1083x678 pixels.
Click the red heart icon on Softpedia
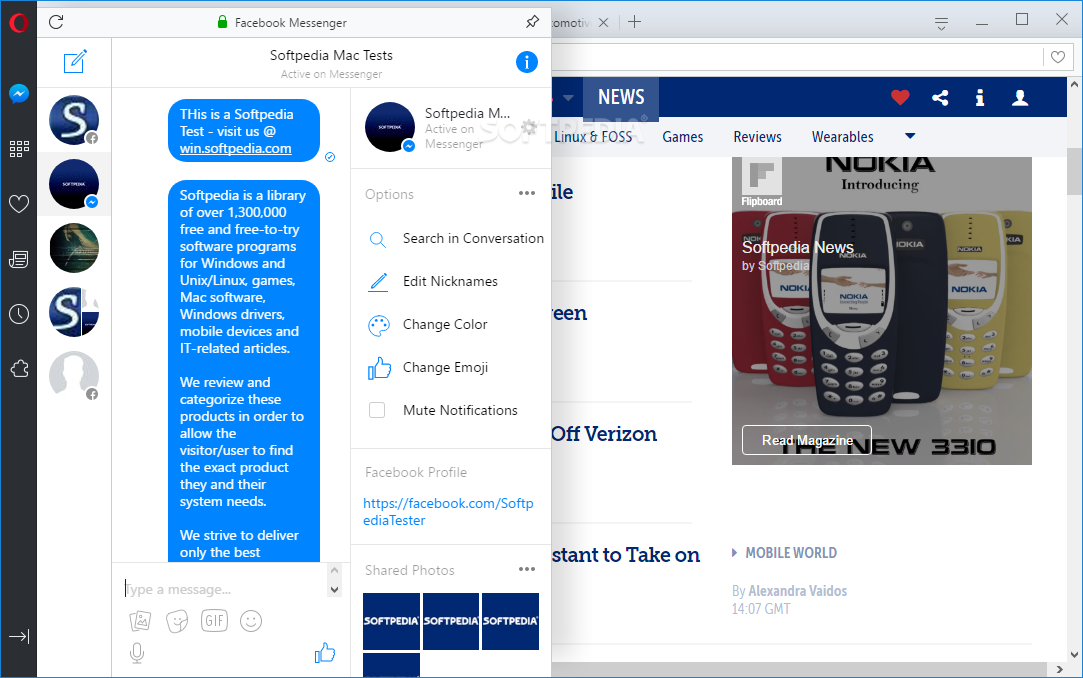click(x=900, y=97)
